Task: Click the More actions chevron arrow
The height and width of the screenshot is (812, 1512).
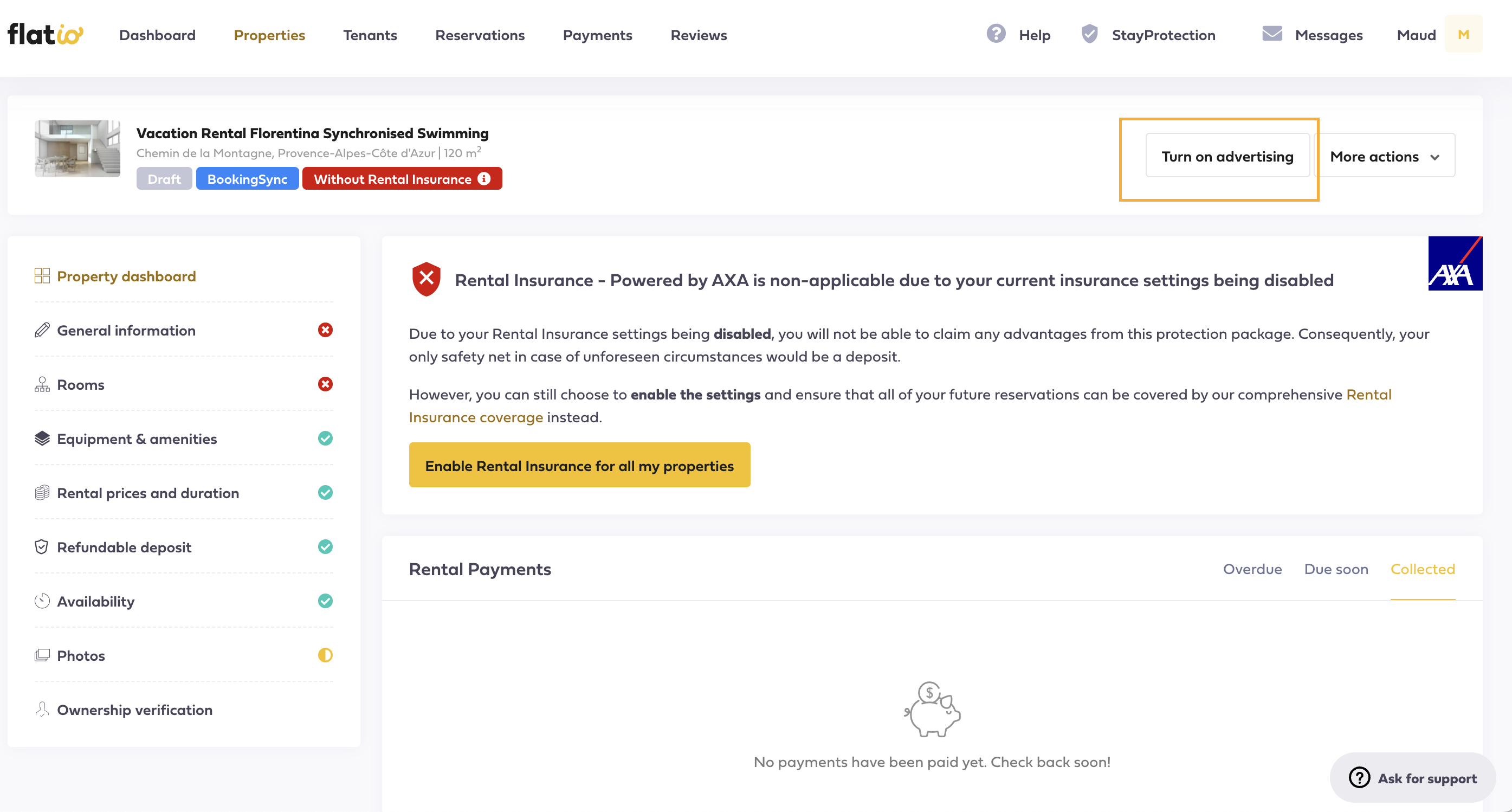Action: (x=1435, y=157)
